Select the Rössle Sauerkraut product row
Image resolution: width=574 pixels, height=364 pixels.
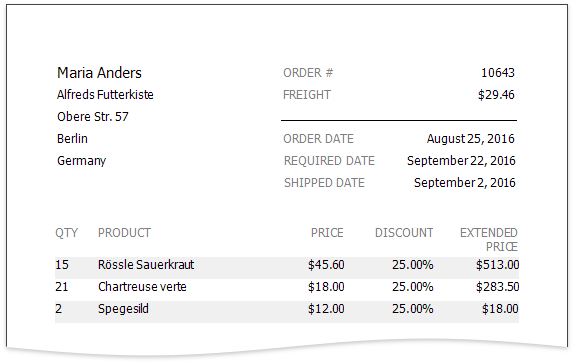pos(287,264)
